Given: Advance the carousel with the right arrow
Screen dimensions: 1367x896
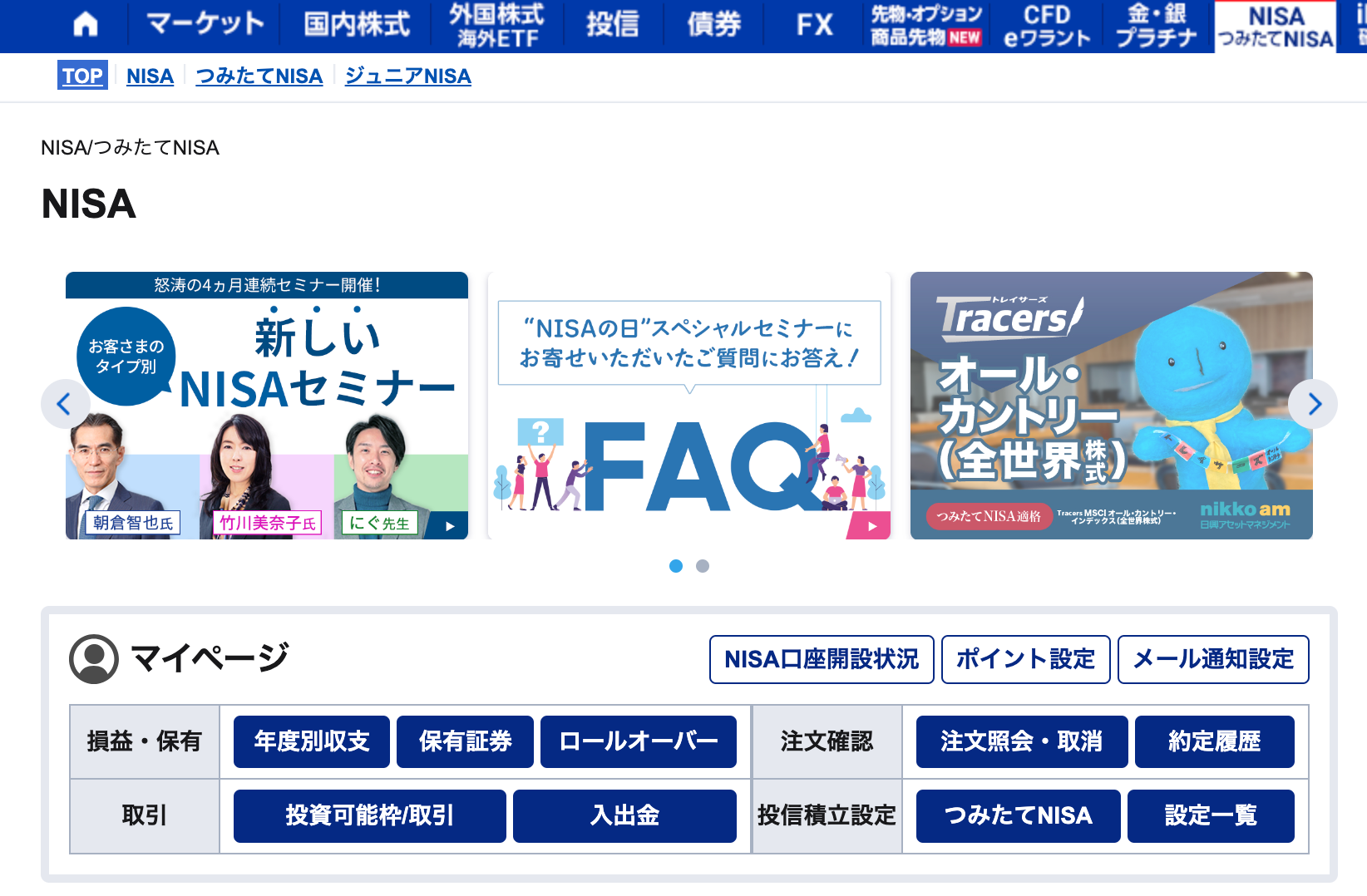Looking at the screenshot, I should [x=1315, y=405].
